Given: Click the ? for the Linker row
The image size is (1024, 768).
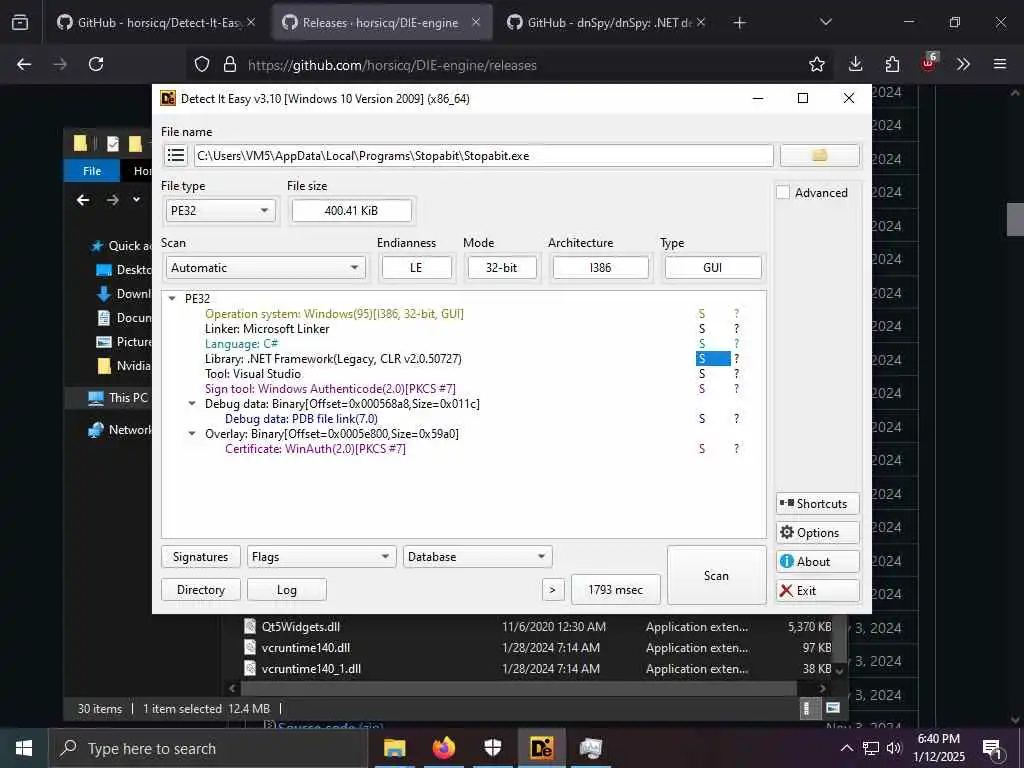Looking at the screenshot, I should [737, 328].
